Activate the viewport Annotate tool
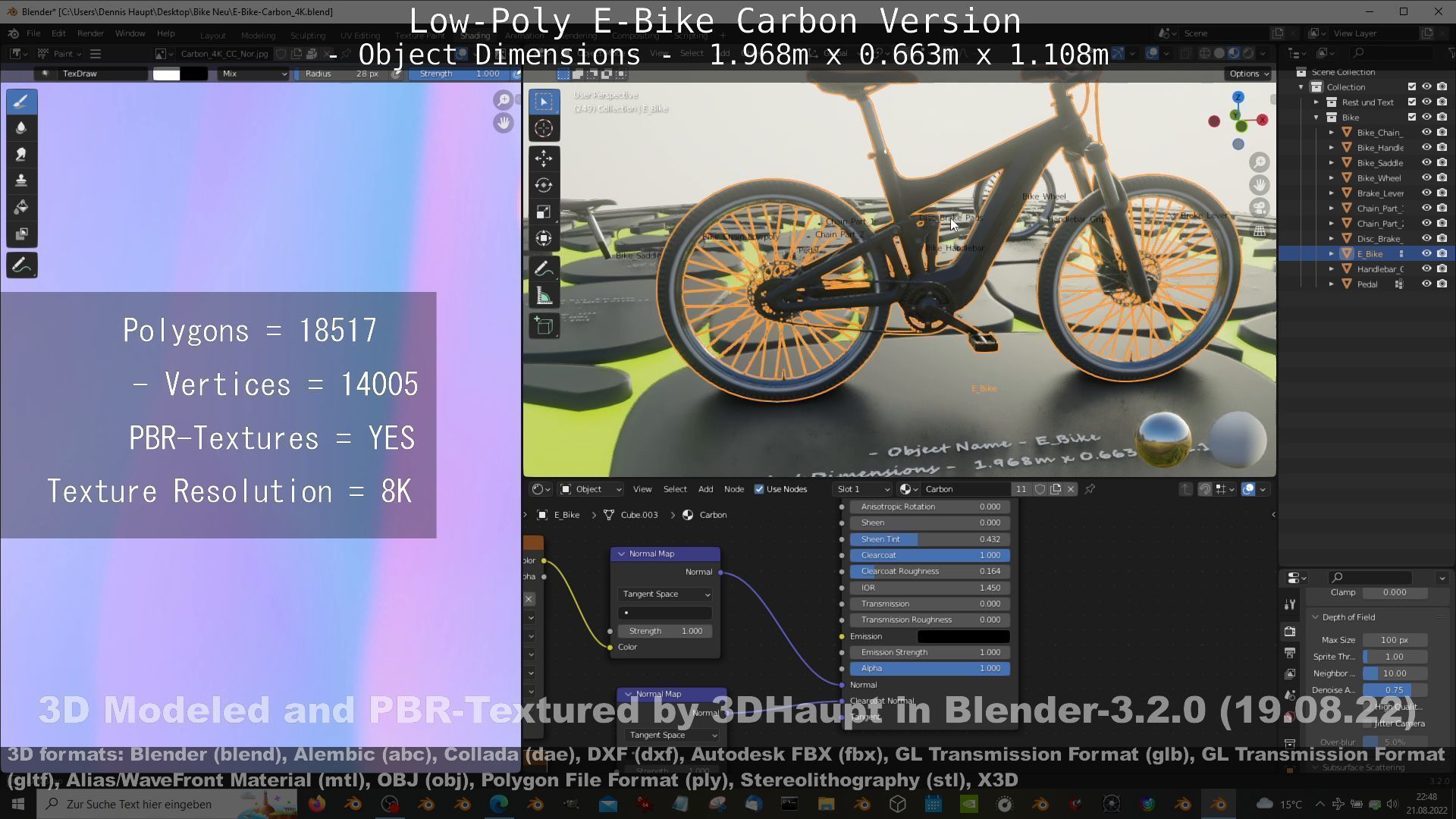Image resolution: width=1456 pixels, height=819 pixels. tap(544, 269)
